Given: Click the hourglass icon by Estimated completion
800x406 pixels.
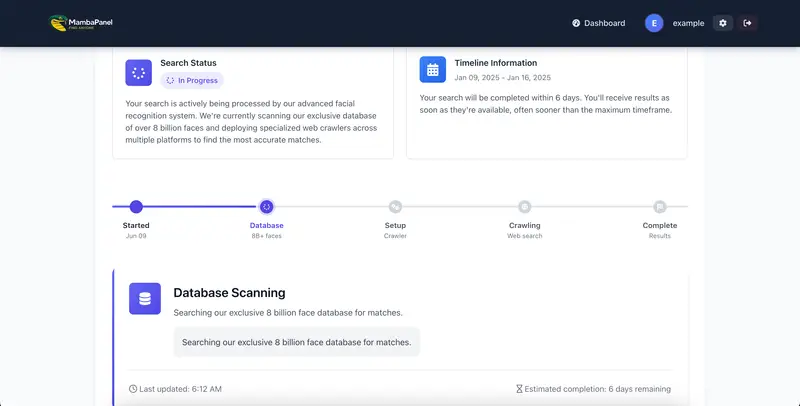Looking at the screenshot, I should (519, 389).
